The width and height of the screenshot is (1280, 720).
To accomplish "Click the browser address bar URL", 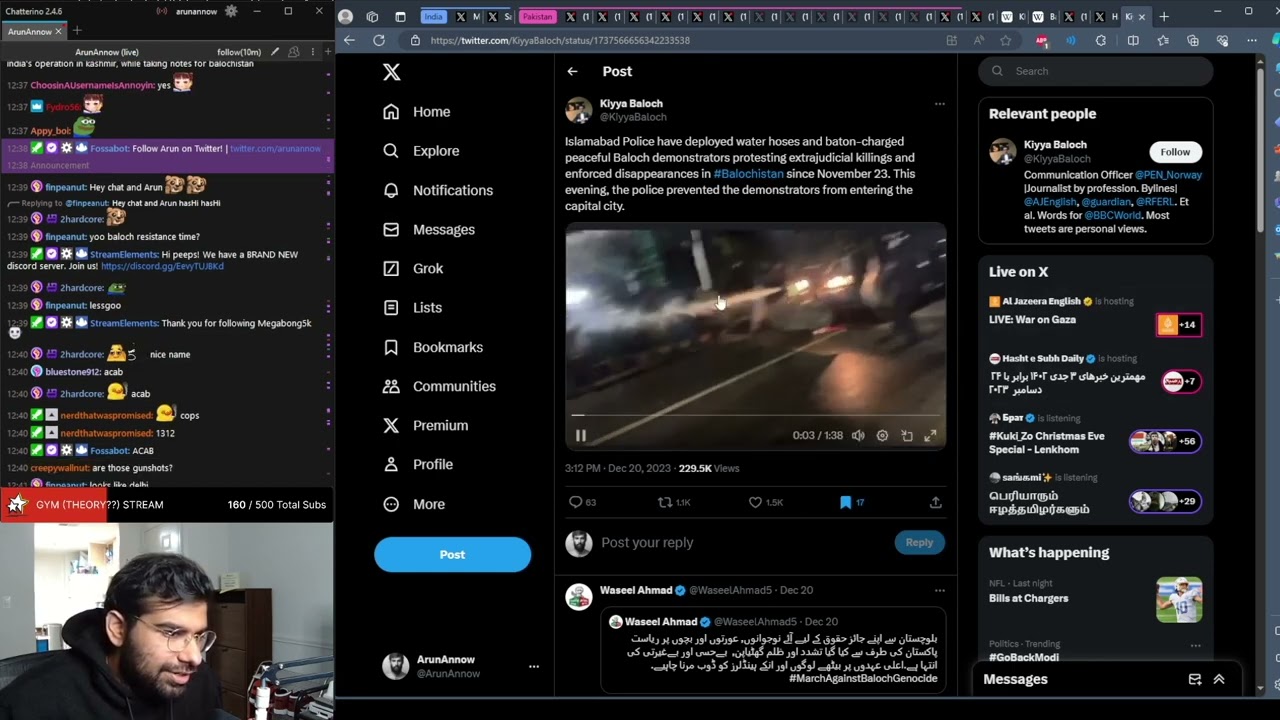I will point(560,40).
